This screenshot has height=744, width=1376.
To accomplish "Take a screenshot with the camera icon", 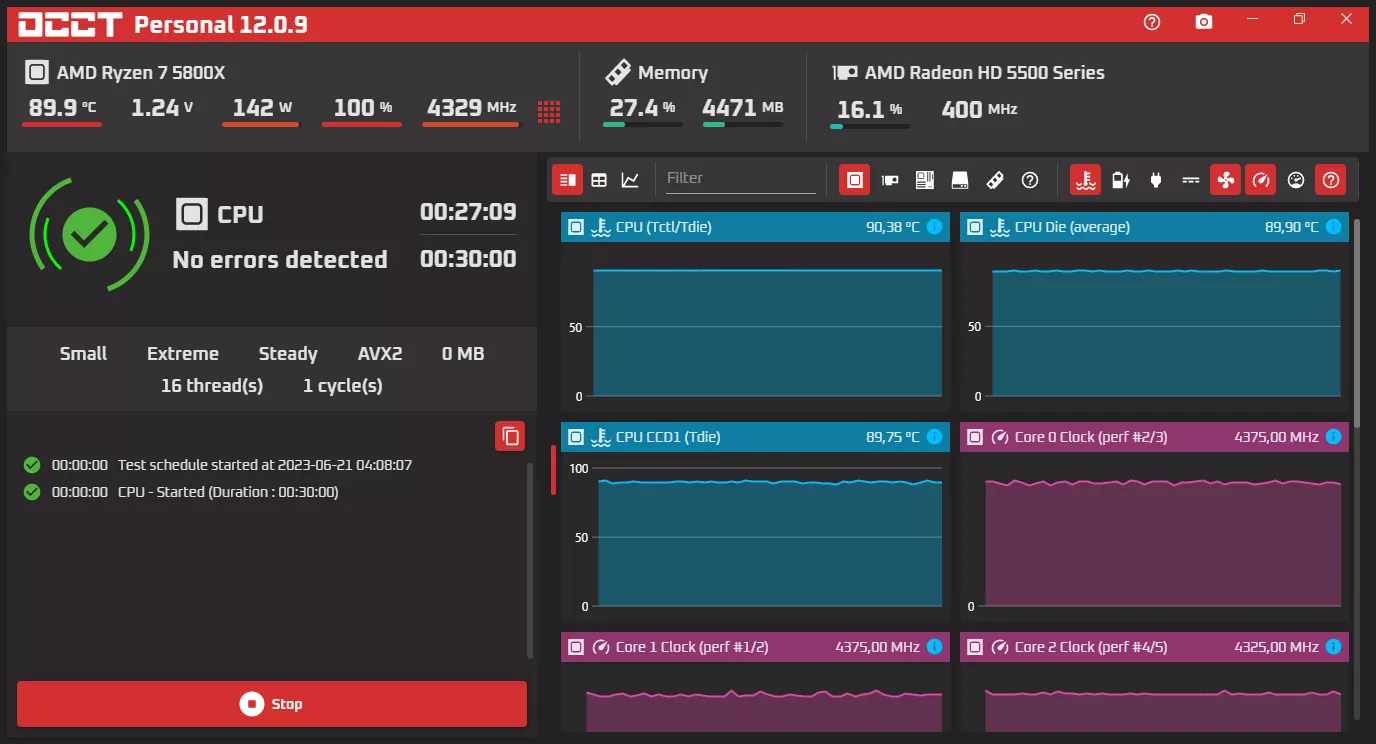I will (x=1204, y=22).
